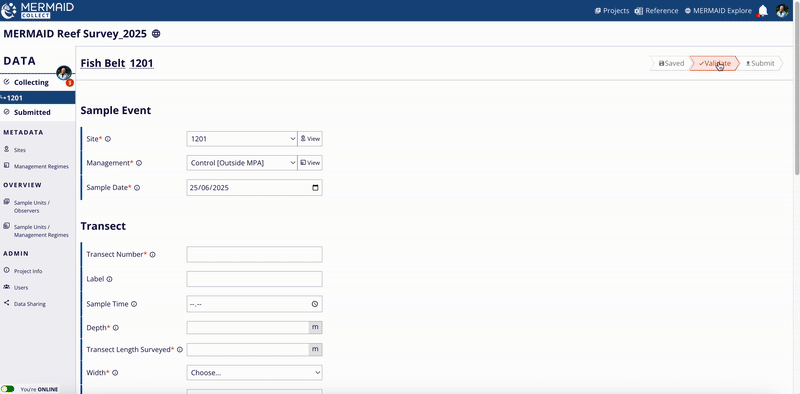Open the Data Sharing page
Viewport: 800px width, 394px height.
[29, 304]
